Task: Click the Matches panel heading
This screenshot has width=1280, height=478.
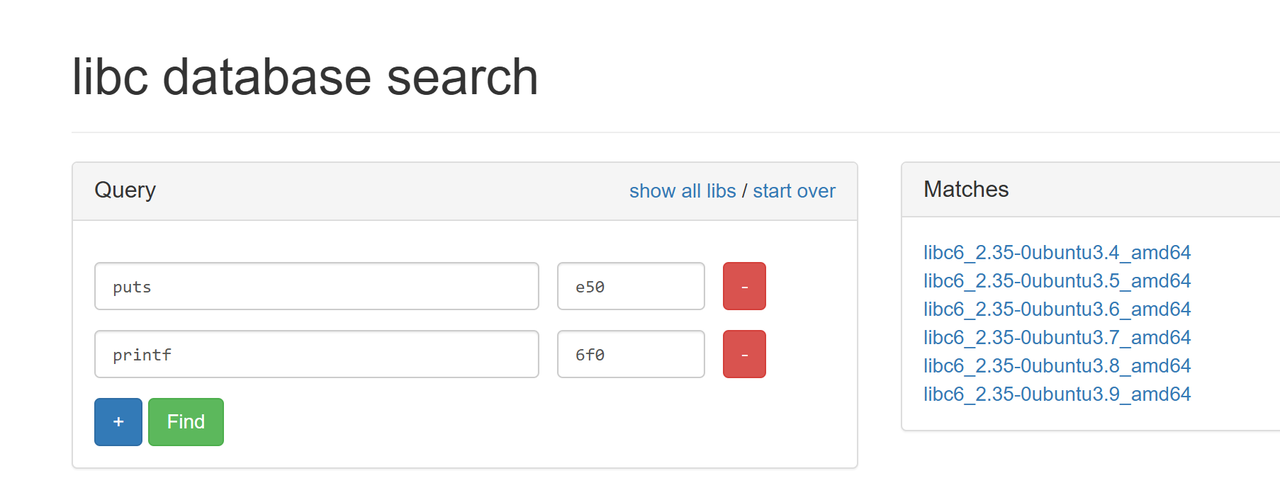Action: tap(966, 189)
